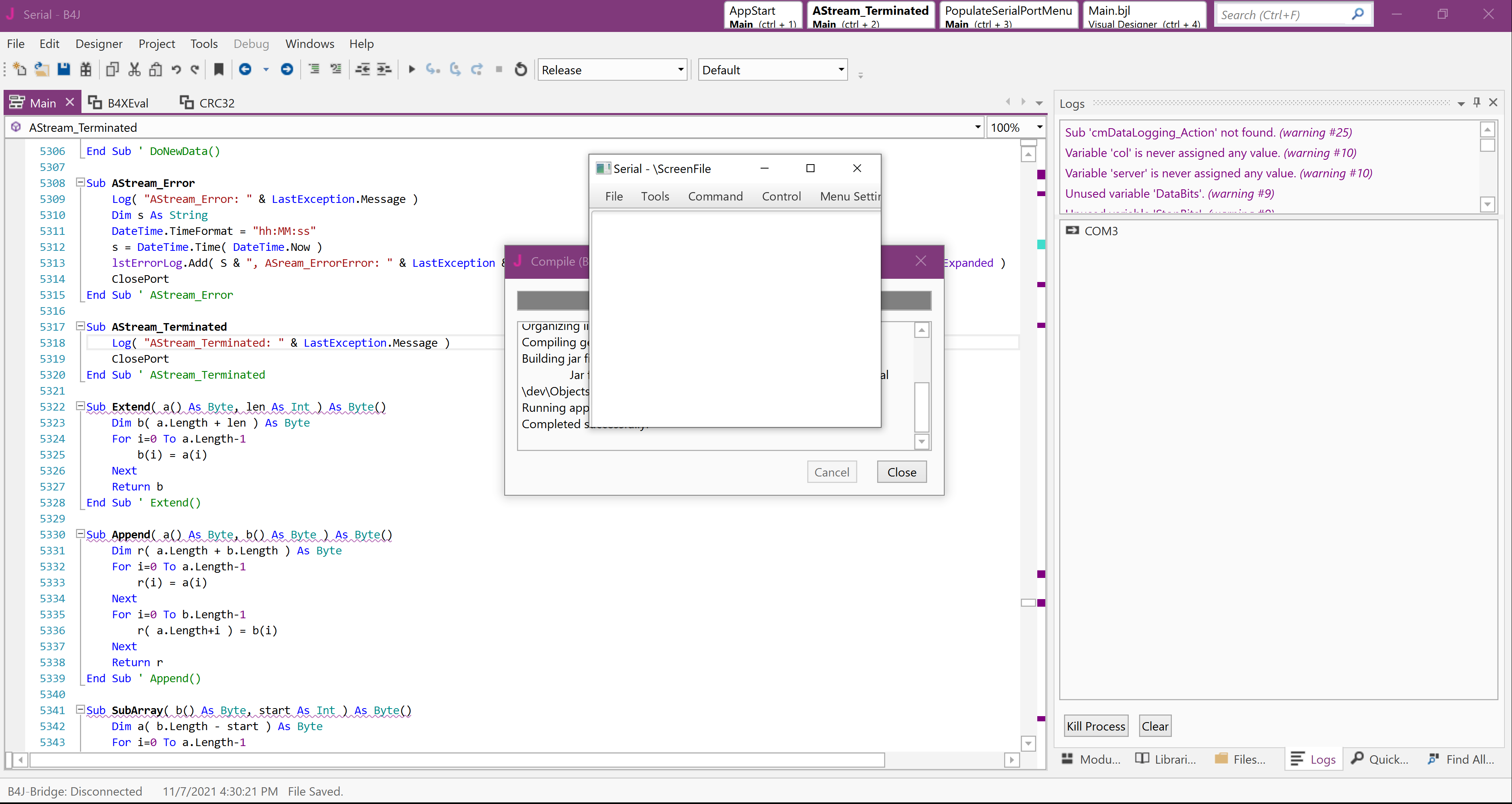This screenshot has height=804, width=1512.
Task: Toggle bookmark with the bookmark icon
Action: pyautogui.click(x=218, y=69)
